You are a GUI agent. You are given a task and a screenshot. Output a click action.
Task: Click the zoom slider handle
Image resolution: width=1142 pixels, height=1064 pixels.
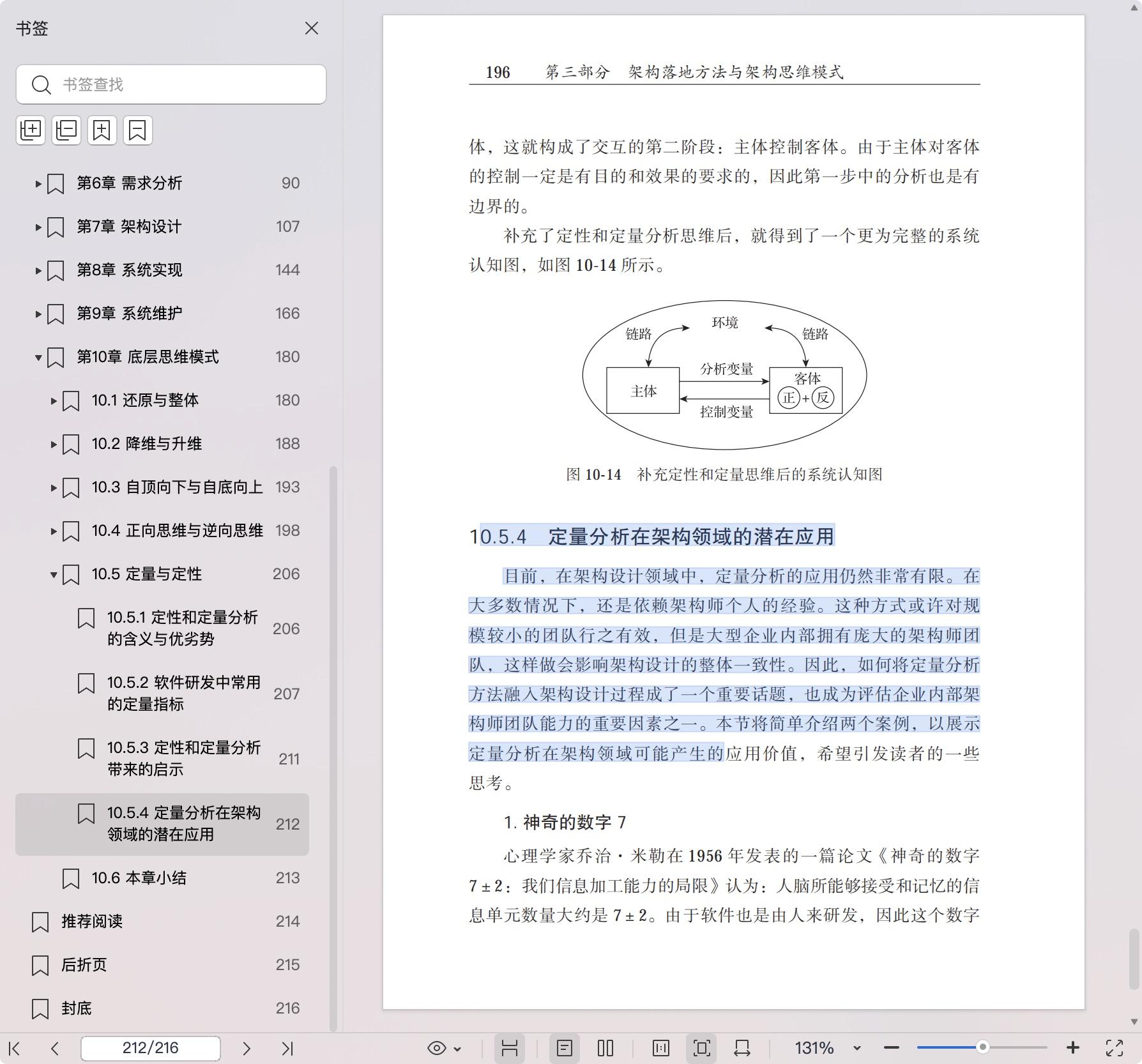coord(983,1047)
